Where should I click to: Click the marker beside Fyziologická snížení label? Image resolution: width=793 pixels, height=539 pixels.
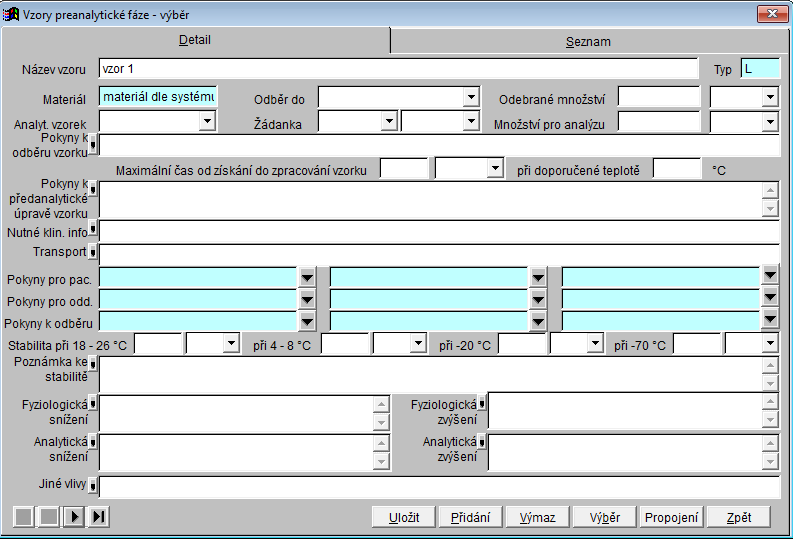pos(93,404)
